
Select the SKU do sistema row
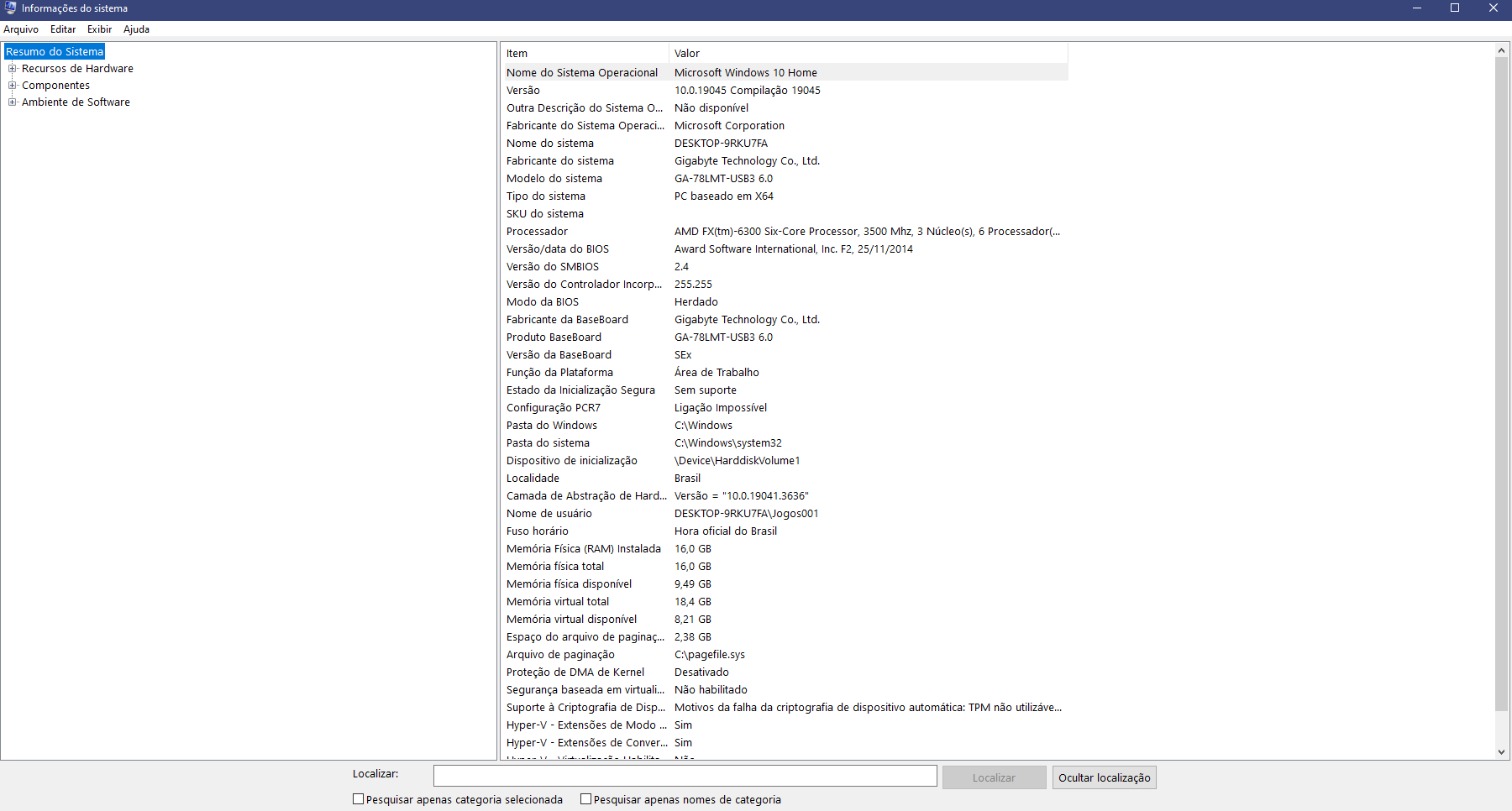[x=785, y=214]
